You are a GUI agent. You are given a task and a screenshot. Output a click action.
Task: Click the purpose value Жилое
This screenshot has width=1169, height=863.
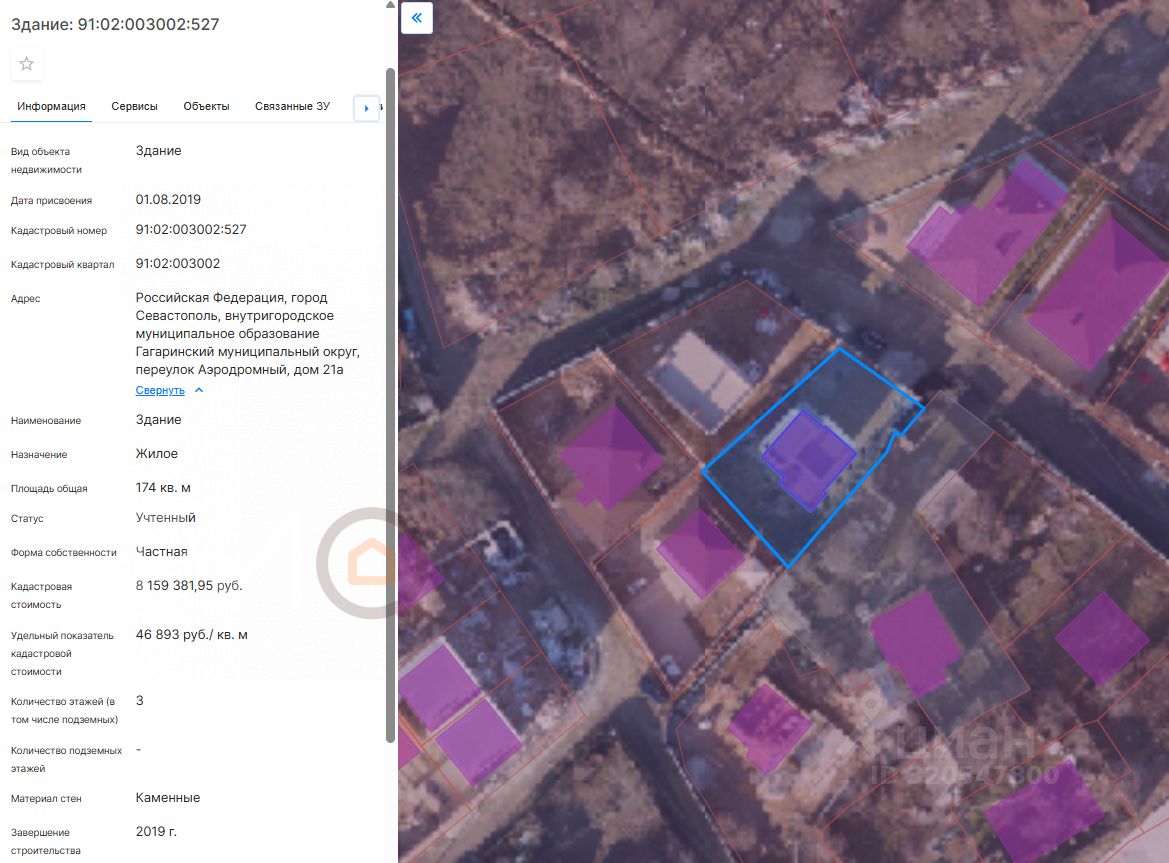point(157,454)
